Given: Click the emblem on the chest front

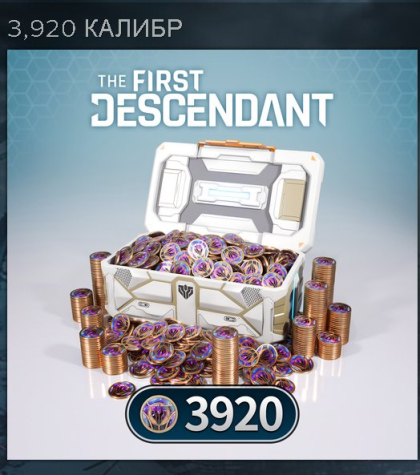Looking at the screenshot, I should click(x=183, y=289).
